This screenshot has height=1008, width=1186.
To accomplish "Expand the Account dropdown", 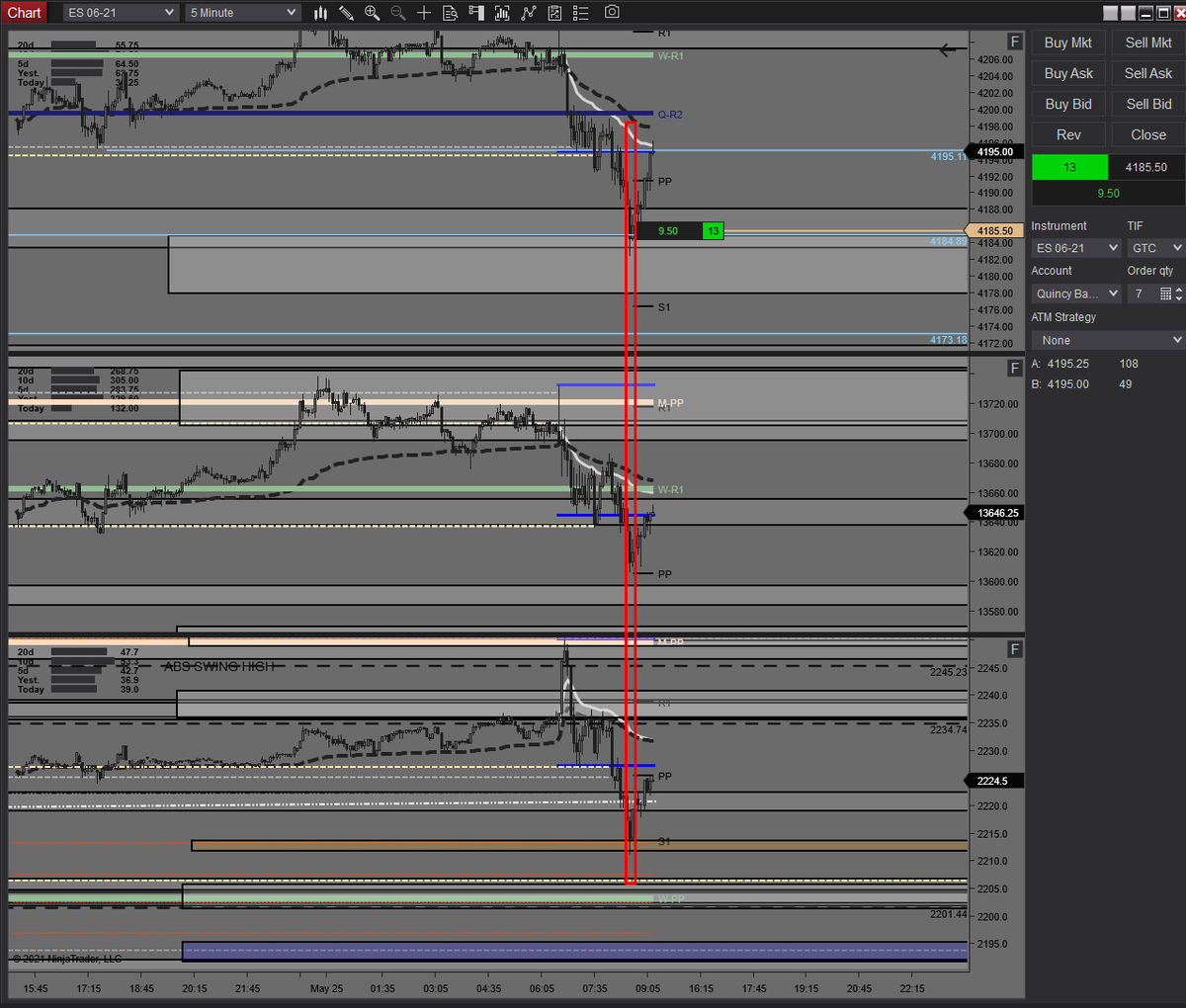I will 1075,294.
